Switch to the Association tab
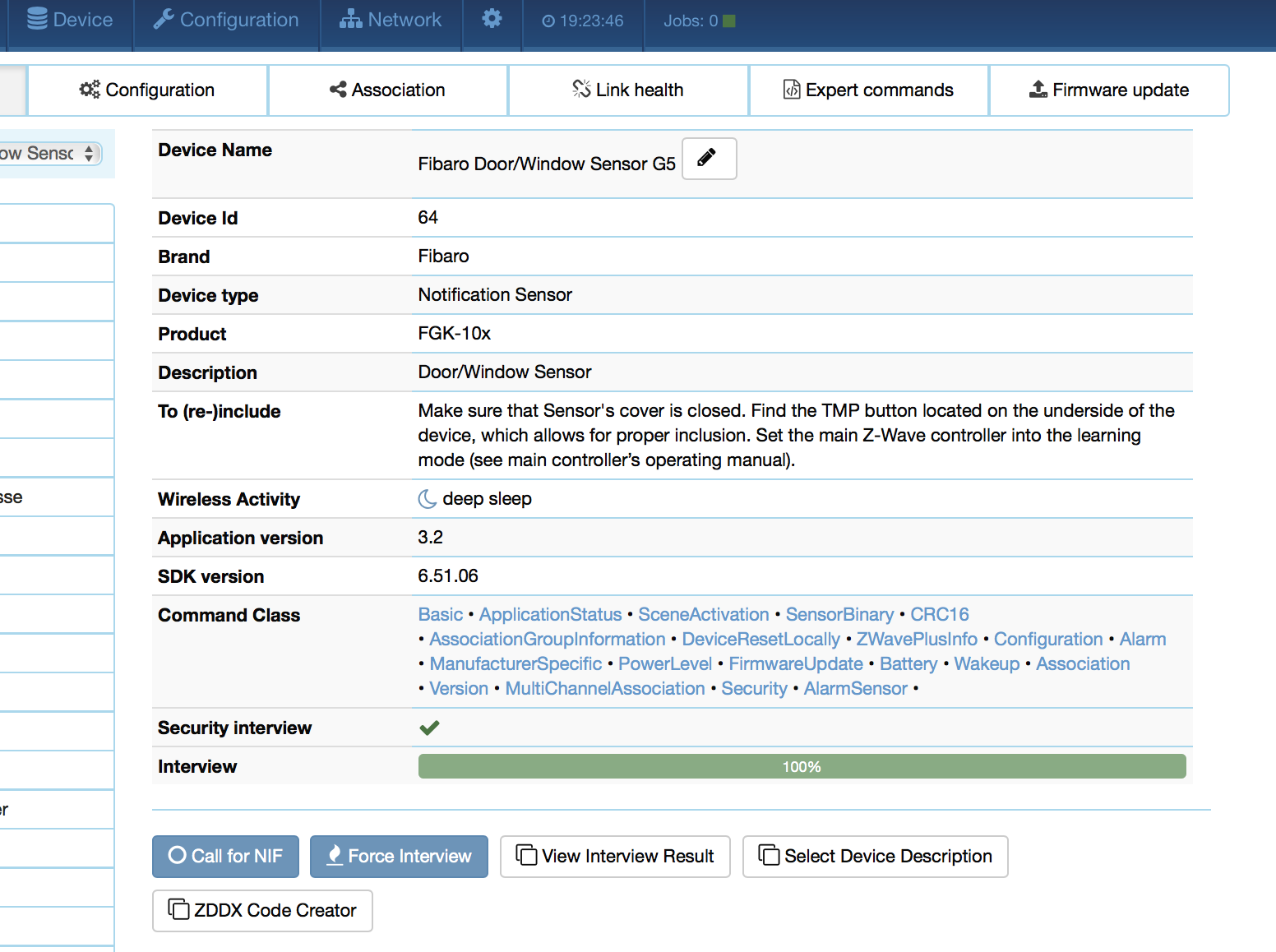The width and height of the screenshot is (1276, 952). 387,90
